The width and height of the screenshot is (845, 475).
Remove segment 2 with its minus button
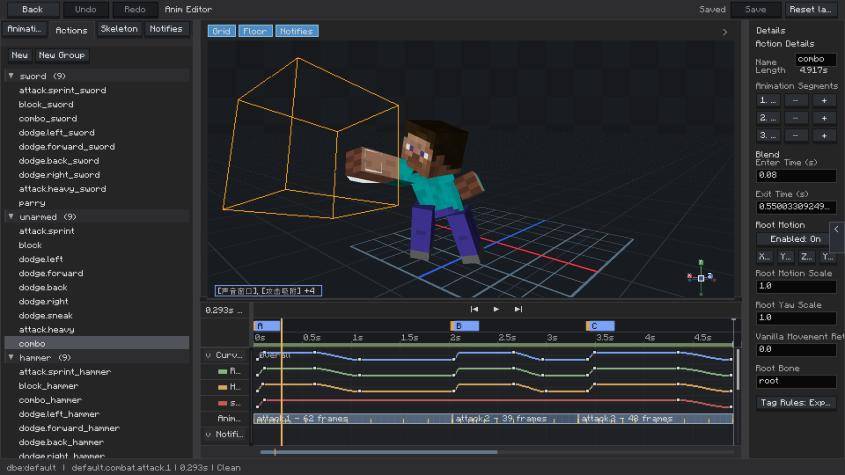pos(795,118)
